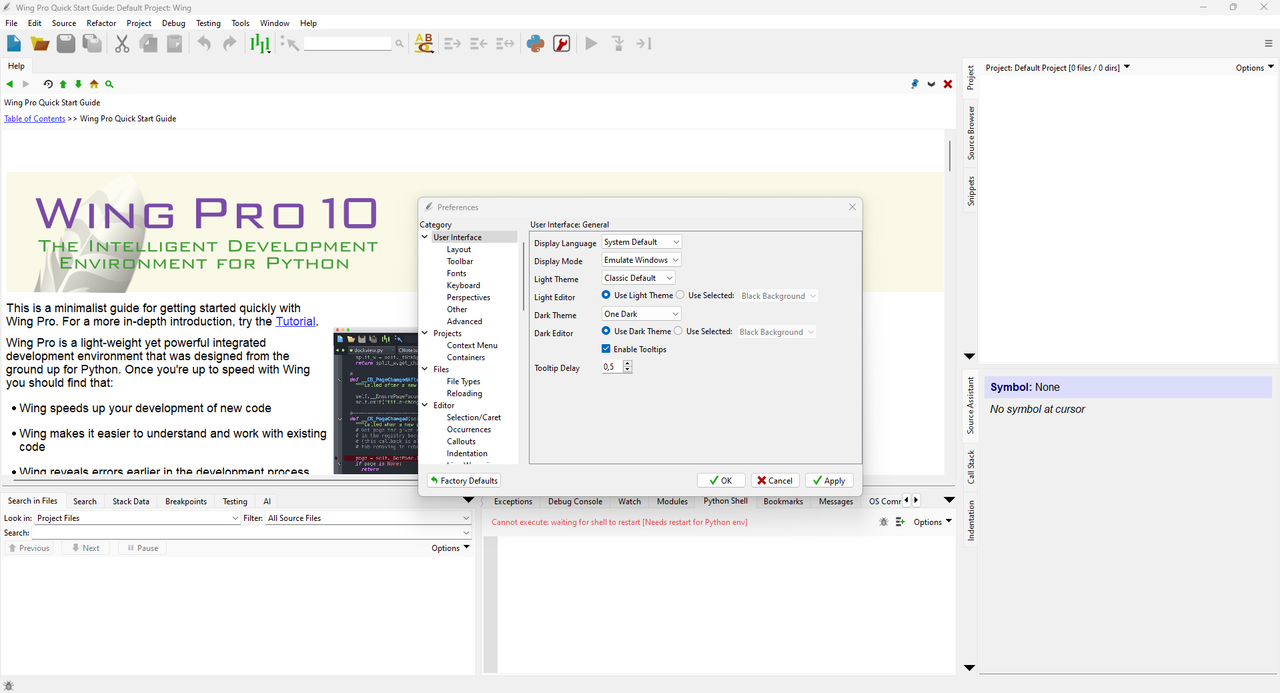Select Fonts in the category tree
The height and width of the screenshot is (693, 1280).
(x=457, y=273)
